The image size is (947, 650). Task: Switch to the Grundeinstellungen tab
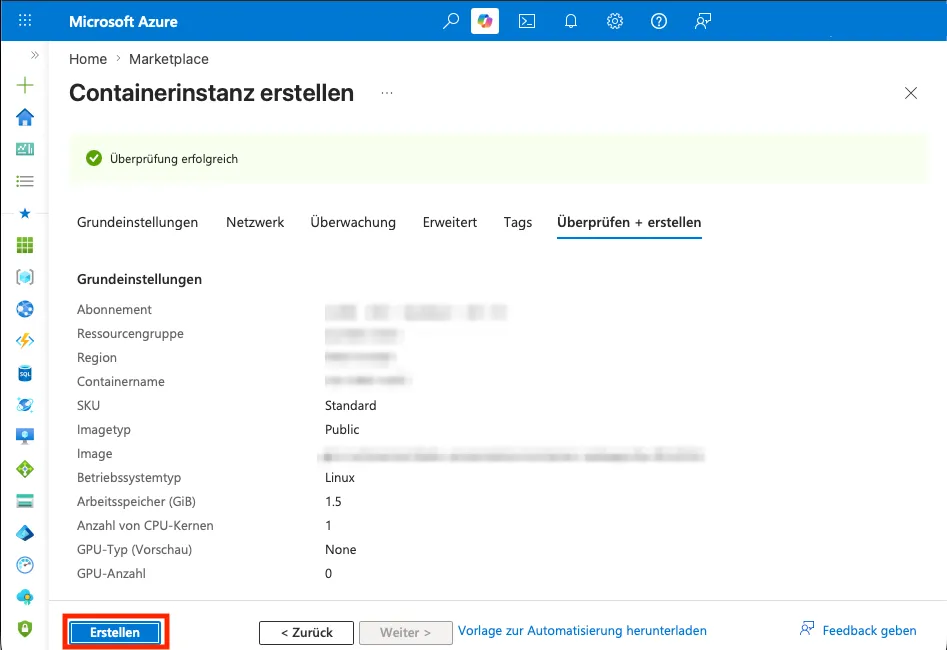137,222
